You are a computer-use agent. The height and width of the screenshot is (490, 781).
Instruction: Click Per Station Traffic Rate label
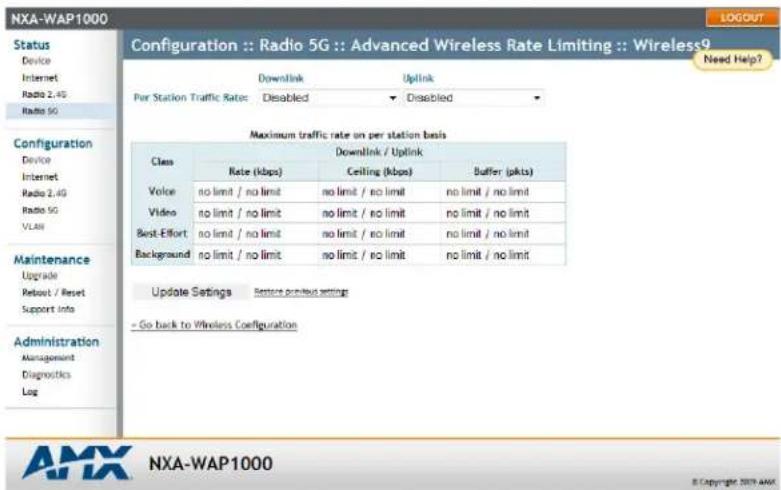pos(191,98)
